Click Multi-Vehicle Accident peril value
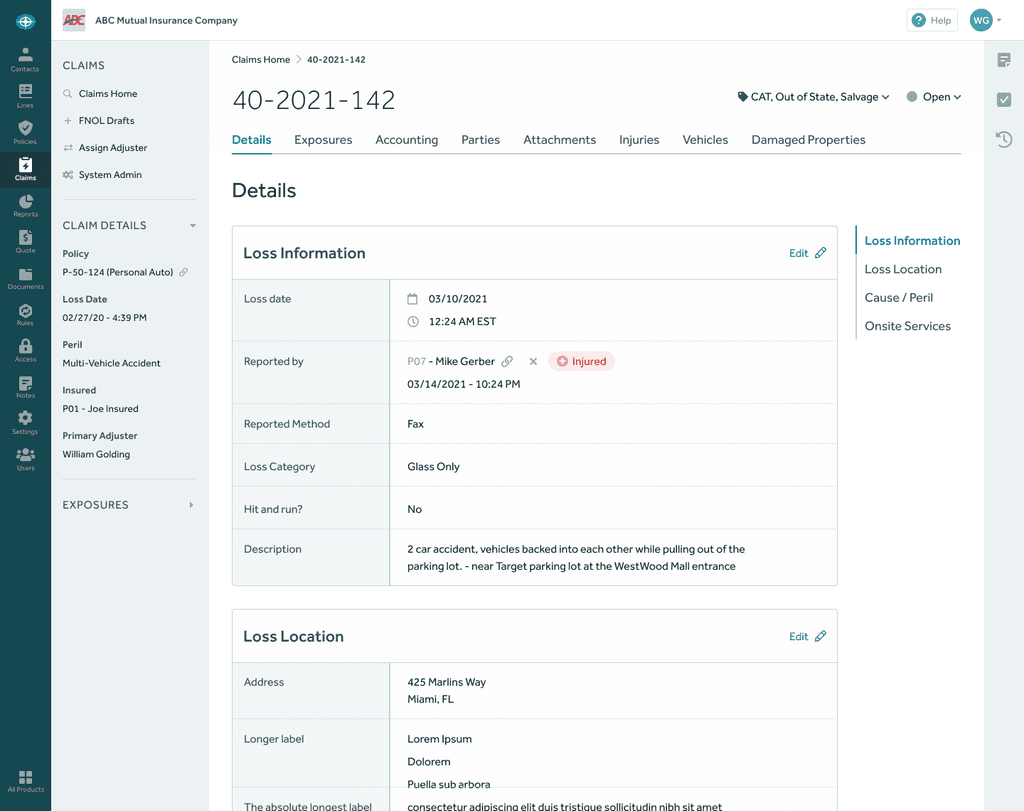The width and height of the screenshot is (1024, 811). click(111, 363)
